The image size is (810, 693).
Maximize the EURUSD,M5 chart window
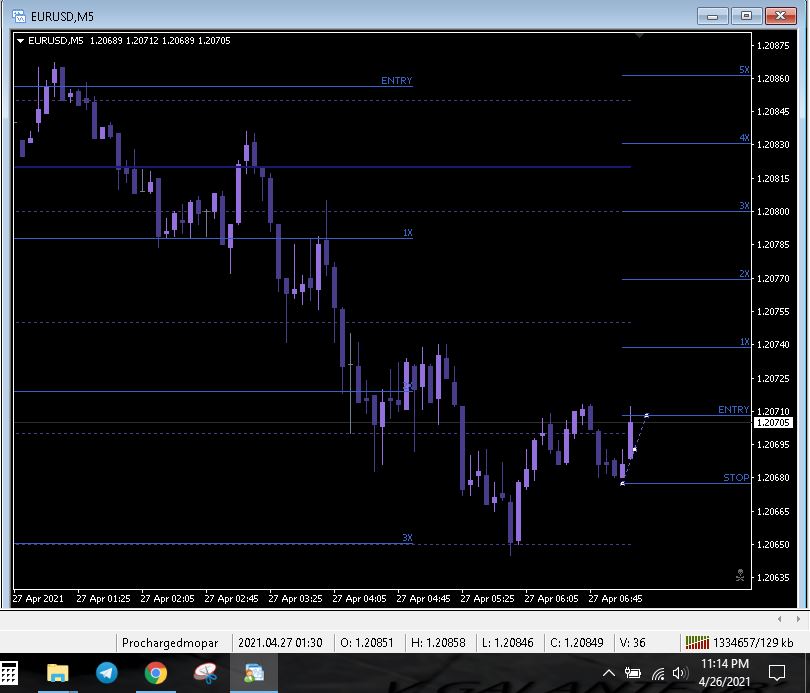tap(746, 17)
